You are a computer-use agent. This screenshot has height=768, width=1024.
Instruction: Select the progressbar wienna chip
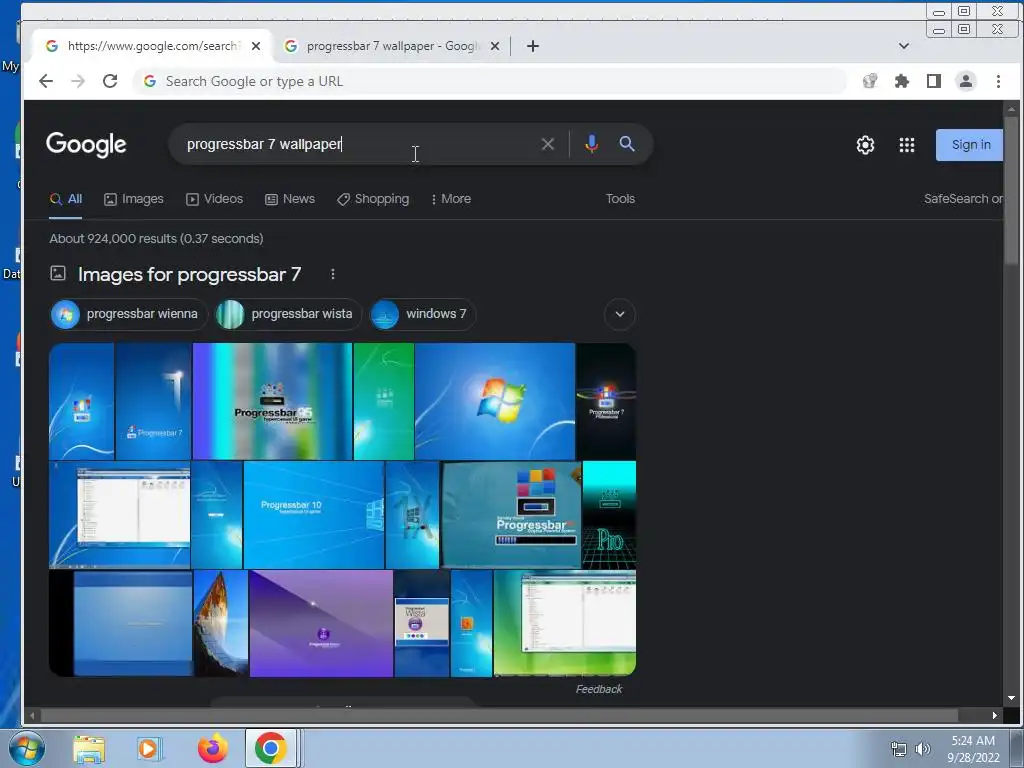pos(129,314)
